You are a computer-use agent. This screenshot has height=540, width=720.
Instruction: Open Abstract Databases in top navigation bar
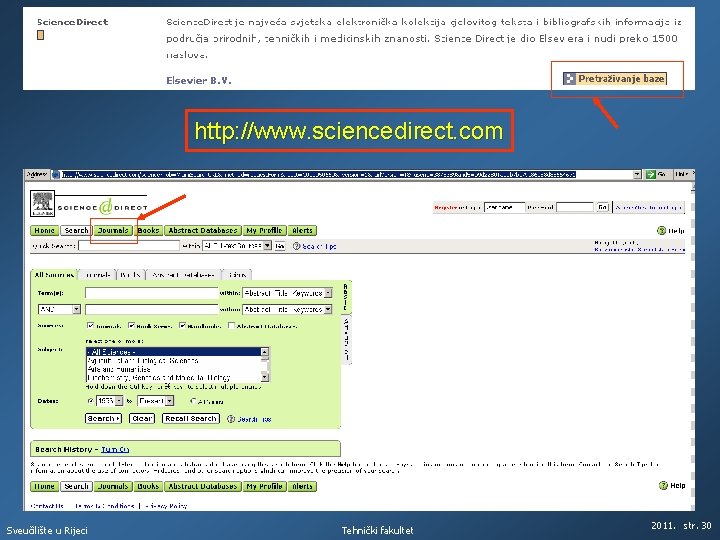(x=203, y=231)
